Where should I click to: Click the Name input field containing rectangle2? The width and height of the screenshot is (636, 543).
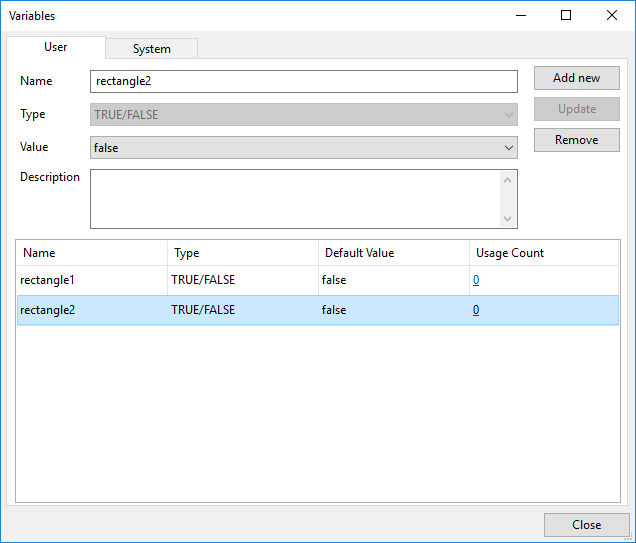304,81
